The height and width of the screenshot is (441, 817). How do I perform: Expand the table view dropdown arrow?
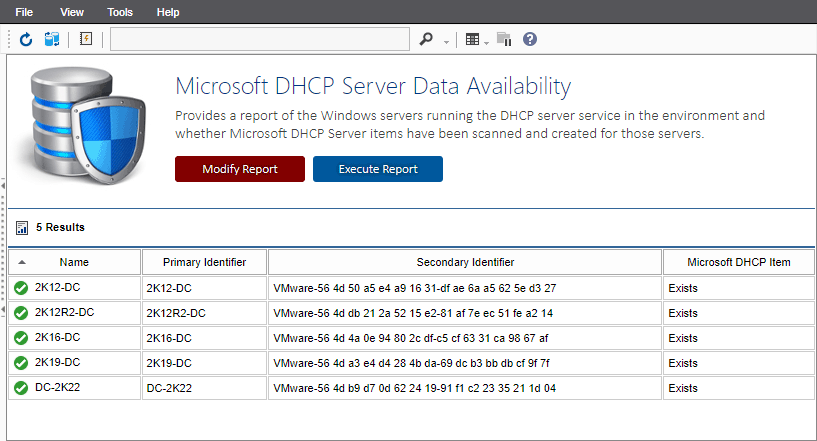[x=487, y=43]
